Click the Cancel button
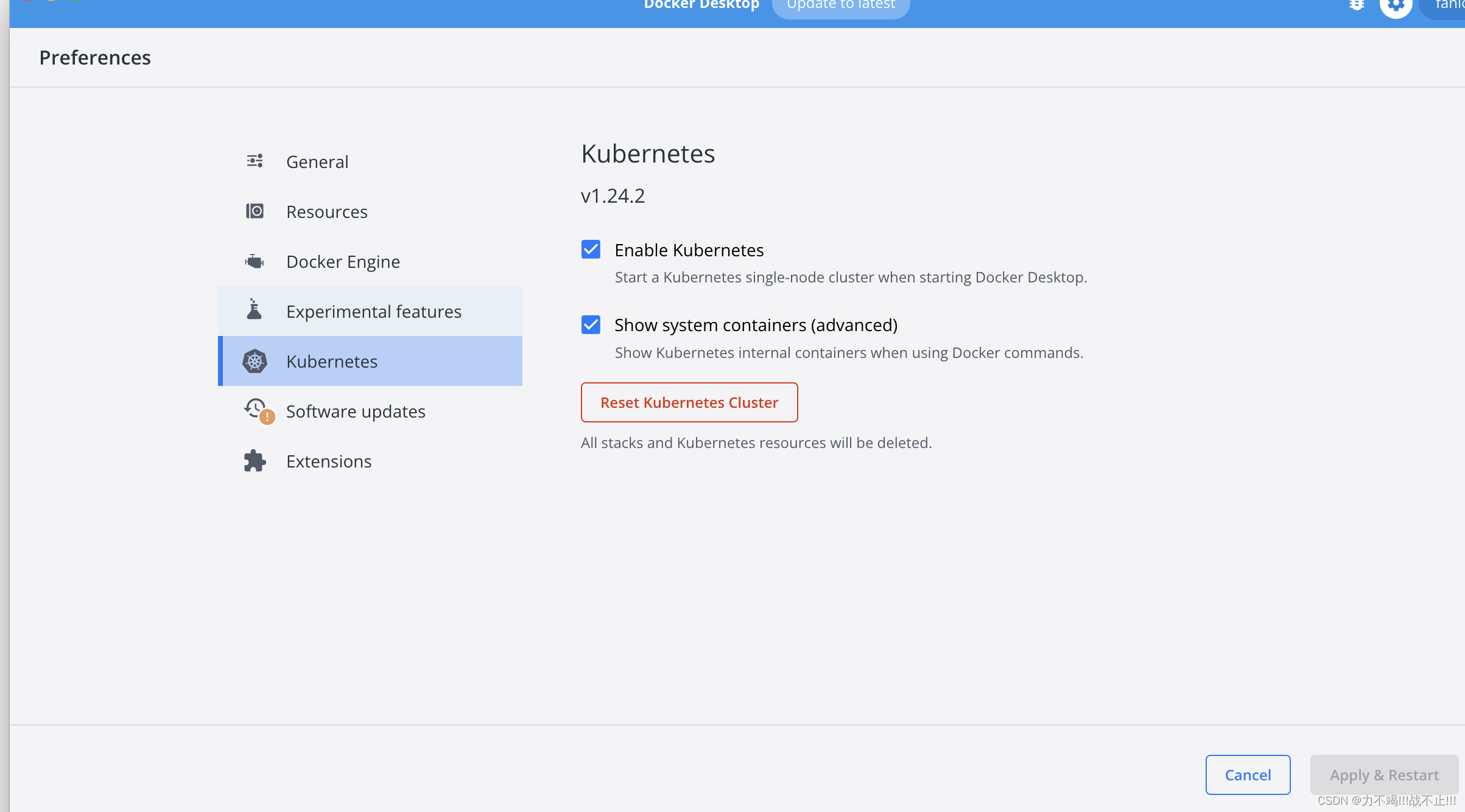 point(1248,774)
